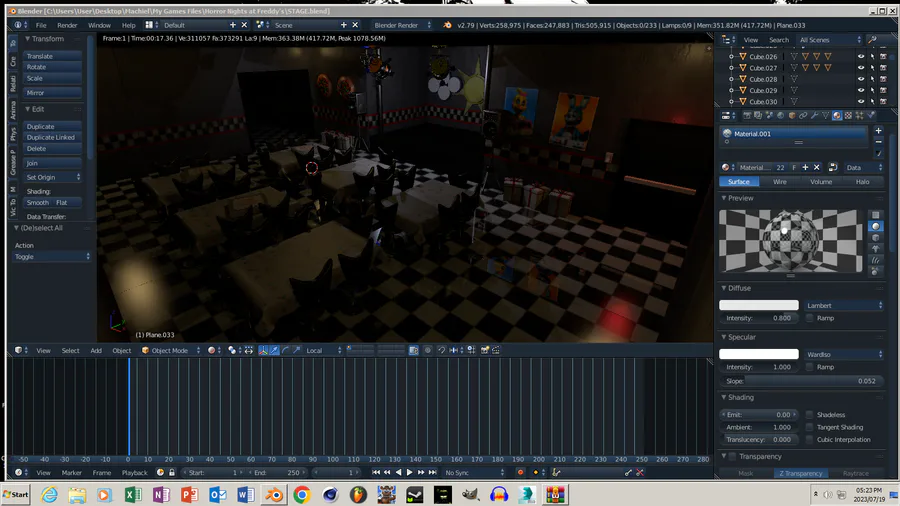This screenshot has width=900, height=506.
Task: Open the Lambert diffuse shader dropdown
Action: tap(844, 305)
